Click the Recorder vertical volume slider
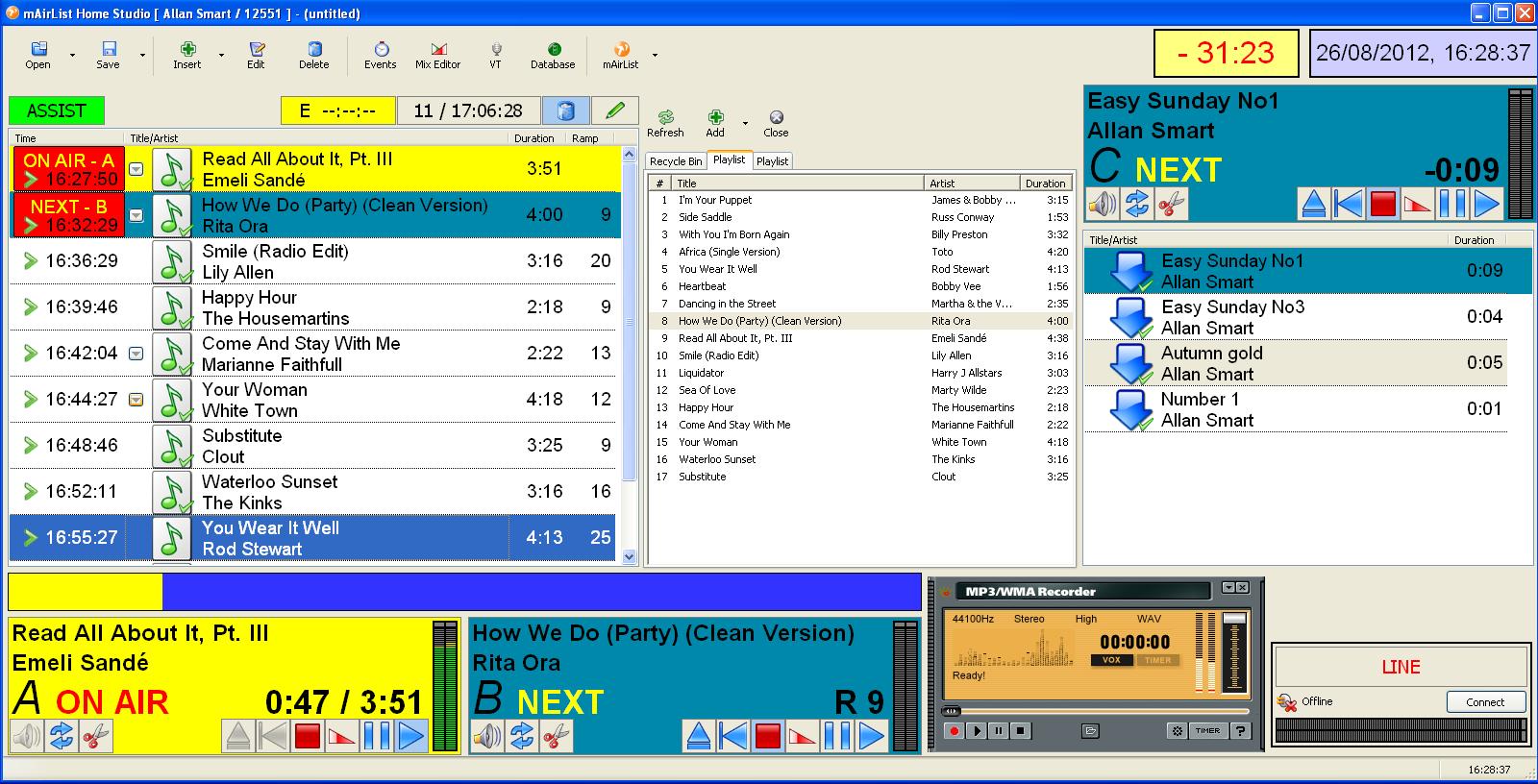 pos(1235,652)
